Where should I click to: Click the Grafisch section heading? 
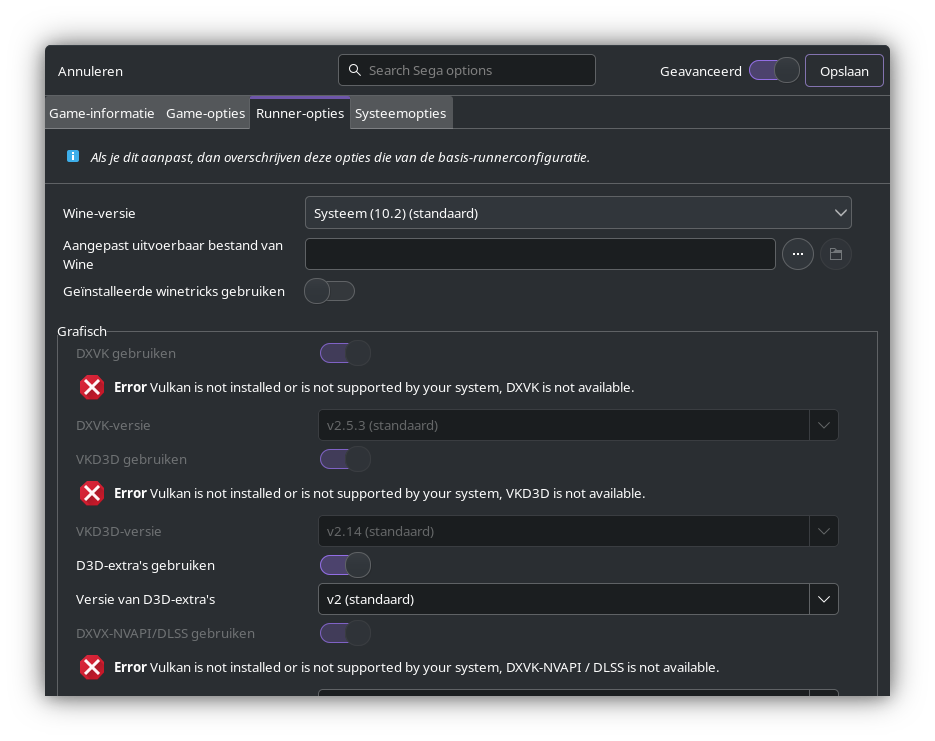tap(82, 331)
